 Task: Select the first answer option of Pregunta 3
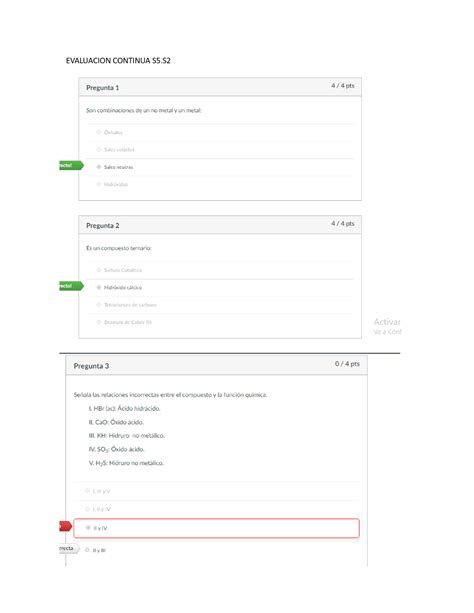coord(87,490)
